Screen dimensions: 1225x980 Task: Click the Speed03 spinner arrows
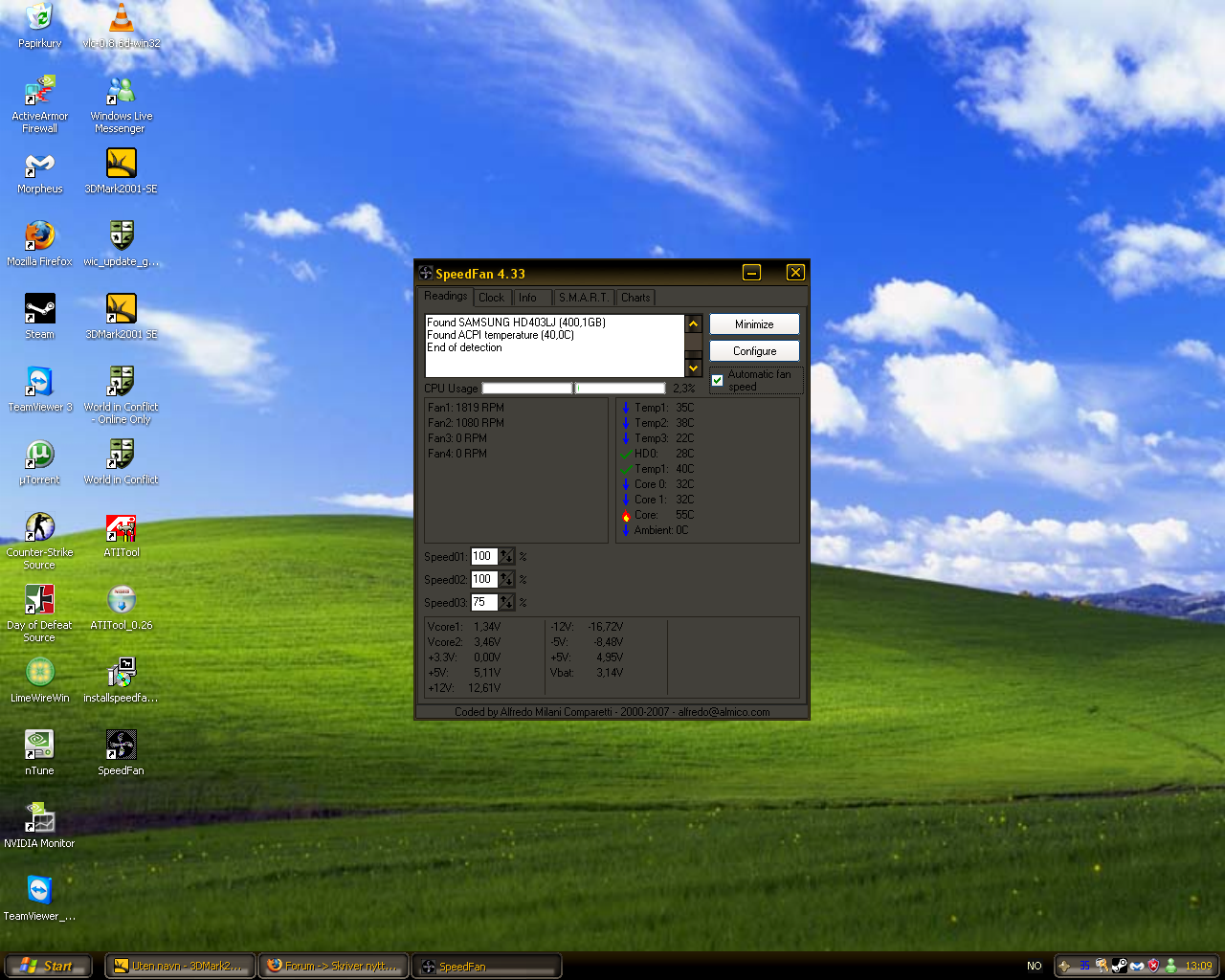(x=506, y=602)
